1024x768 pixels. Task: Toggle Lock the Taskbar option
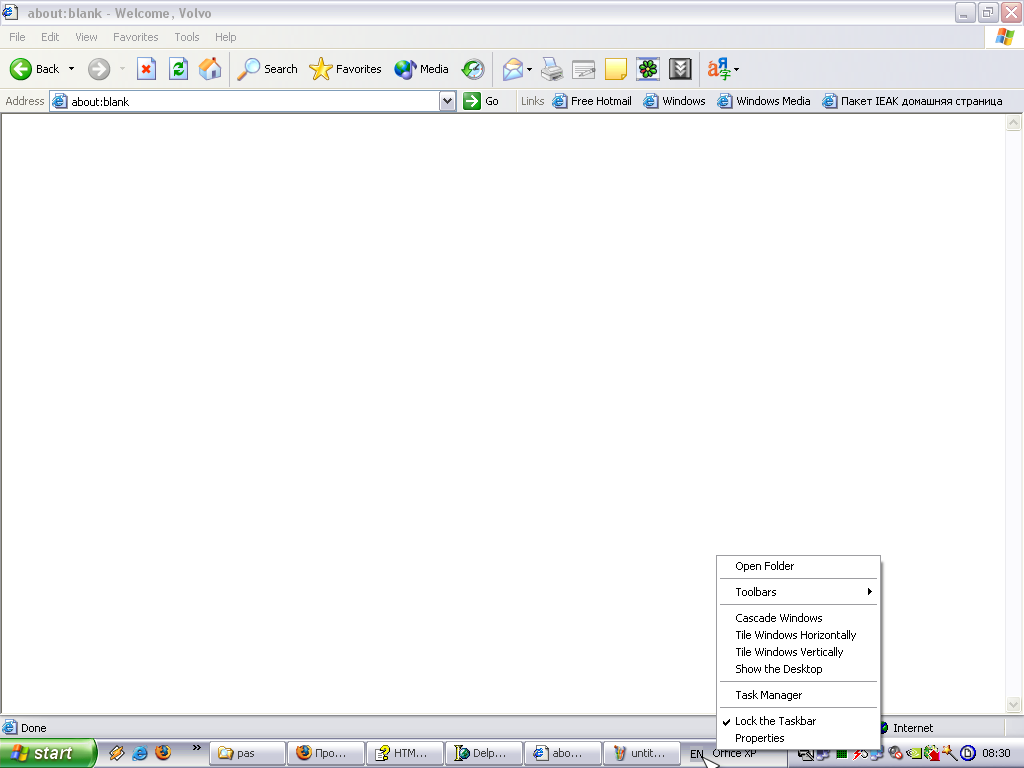pos(775,721)
